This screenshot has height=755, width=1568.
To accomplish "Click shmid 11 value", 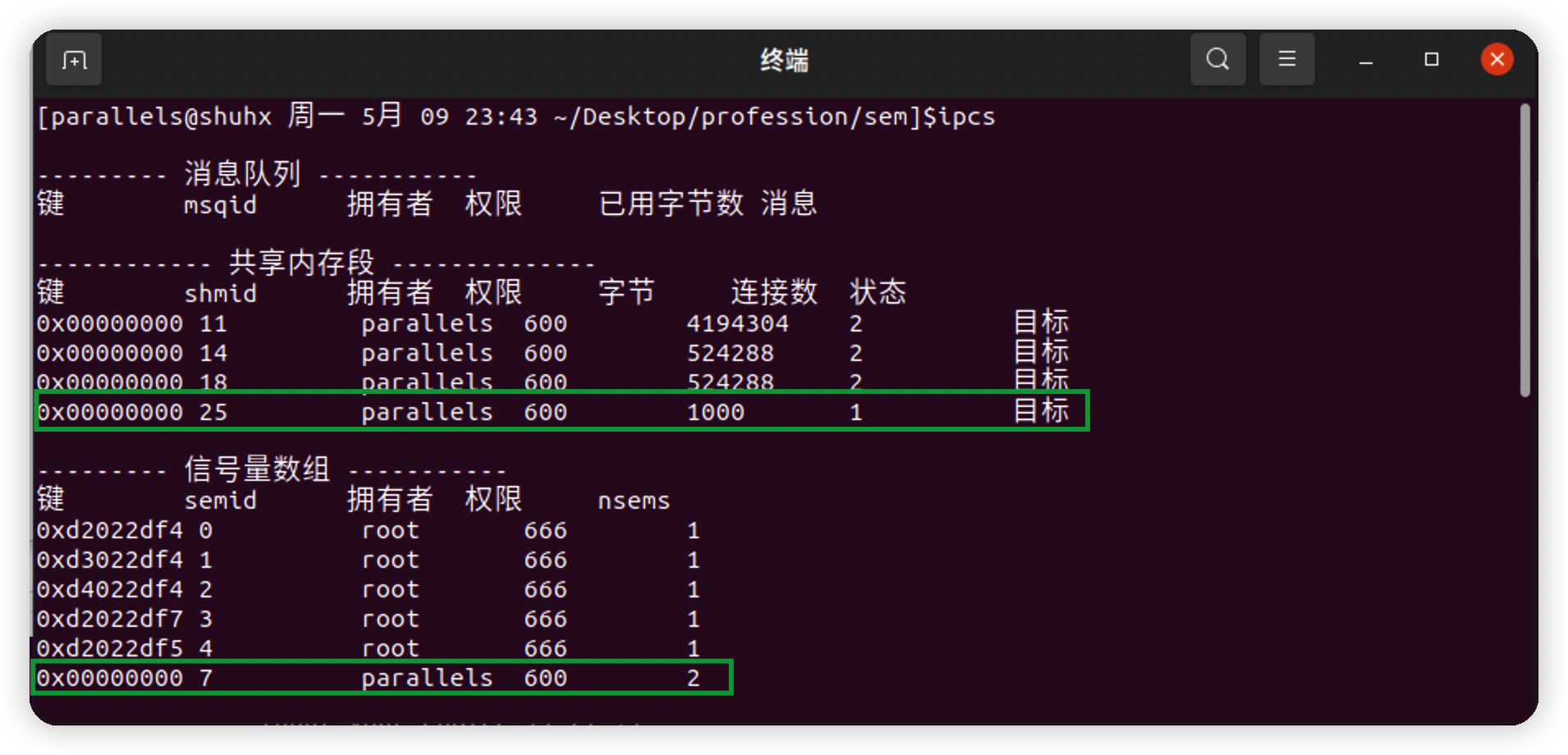I will [213, 323].
